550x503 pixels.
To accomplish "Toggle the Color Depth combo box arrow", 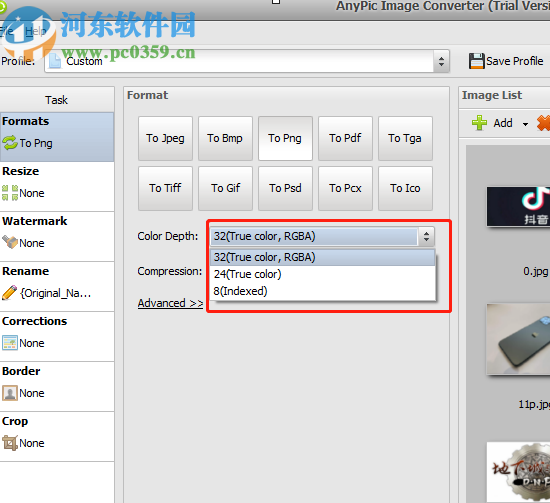I will click(426, 236).
